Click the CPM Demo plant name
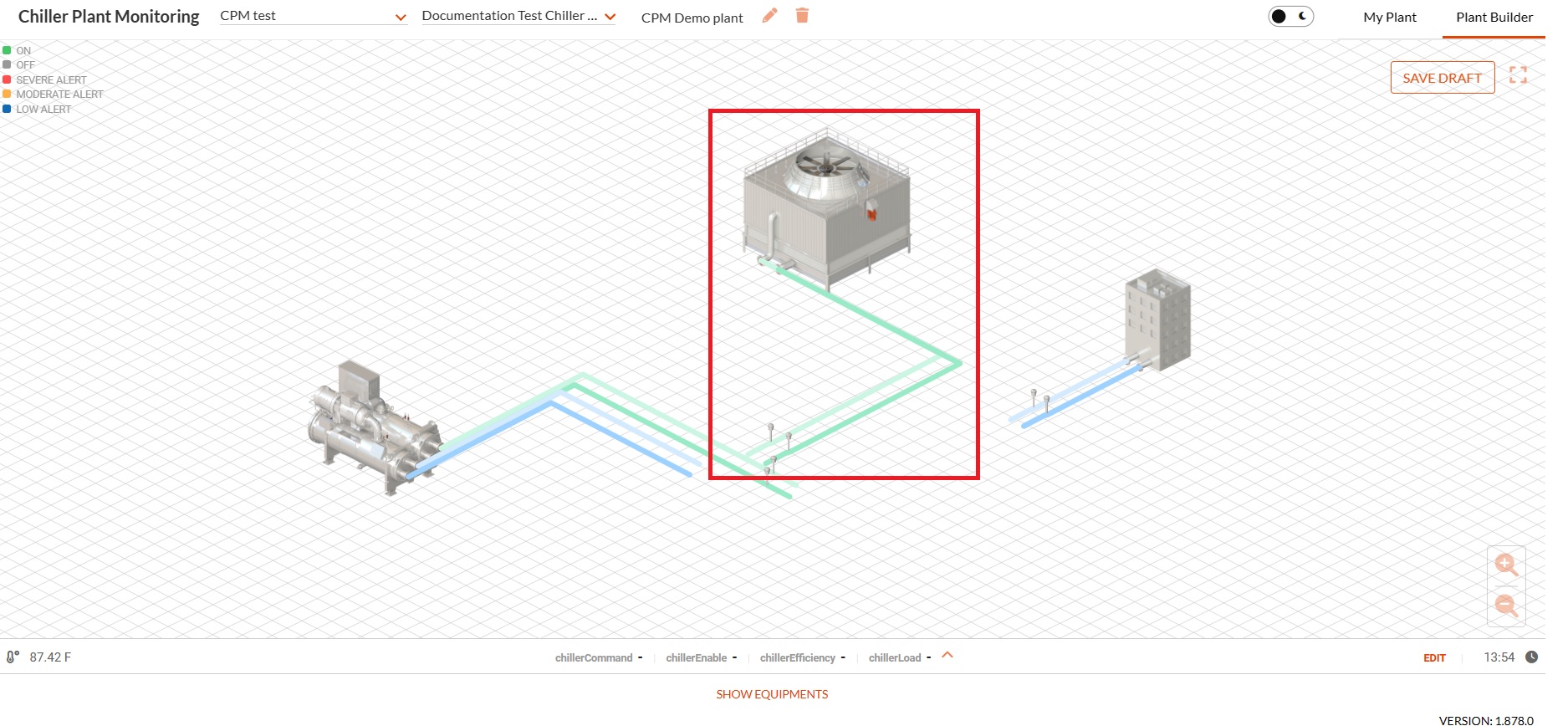 coord(692,18)
